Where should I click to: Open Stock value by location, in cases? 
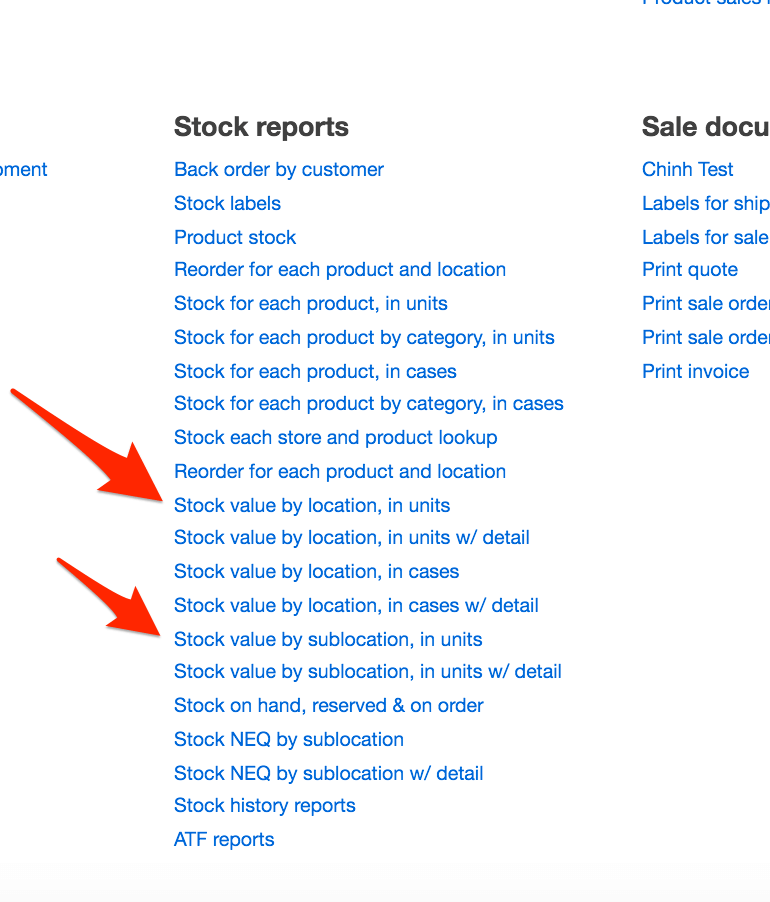point(316,571)
